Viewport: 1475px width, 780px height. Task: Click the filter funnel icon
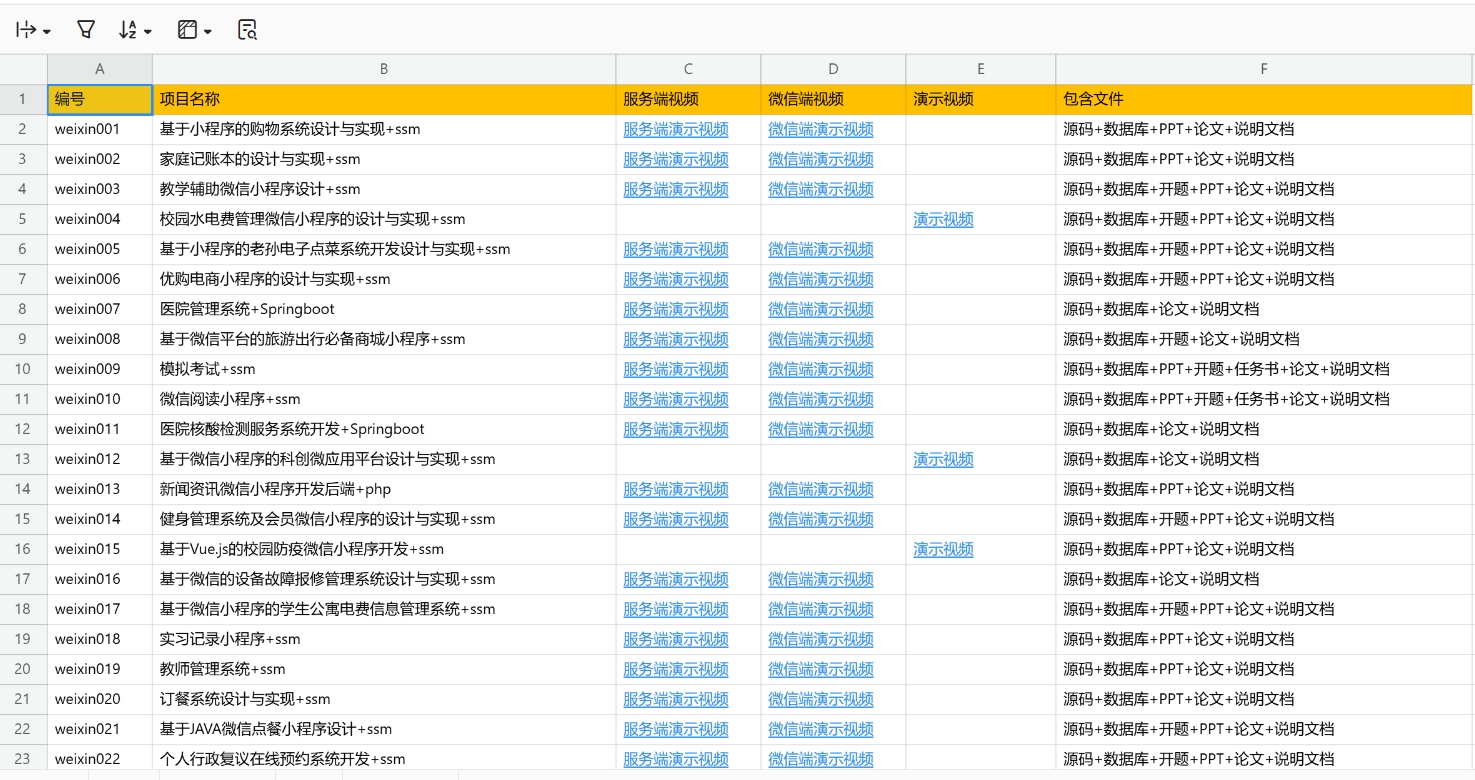pos(86,30)
